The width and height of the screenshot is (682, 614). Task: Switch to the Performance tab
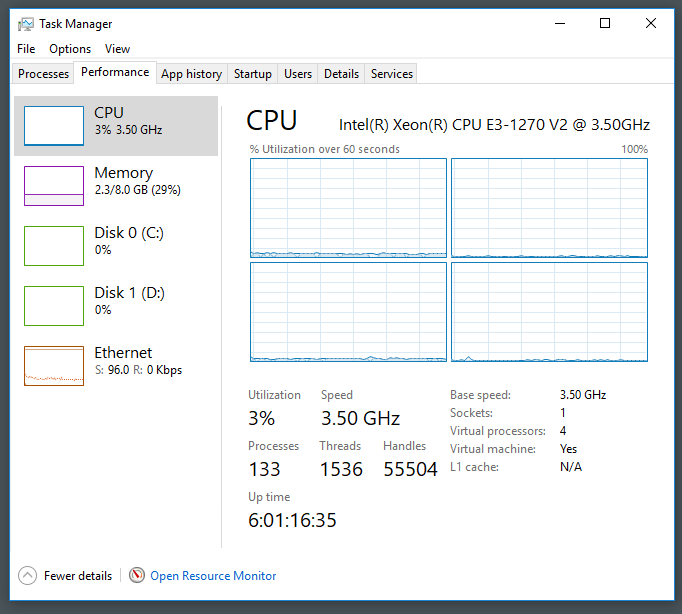[115, 72]
